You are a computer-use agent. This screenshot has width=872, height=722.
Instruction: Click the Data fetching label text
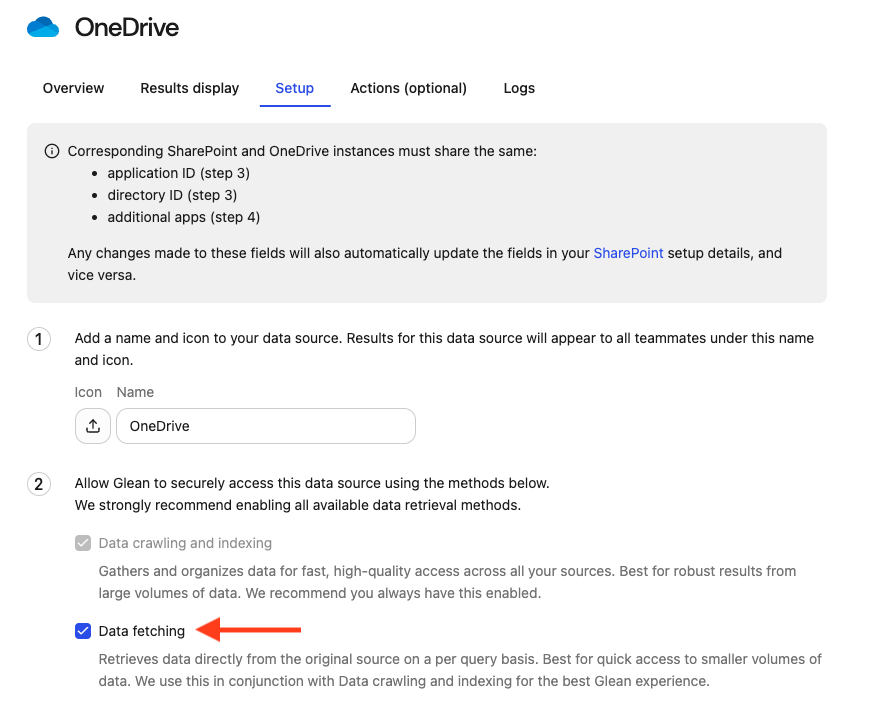point(142,631)
